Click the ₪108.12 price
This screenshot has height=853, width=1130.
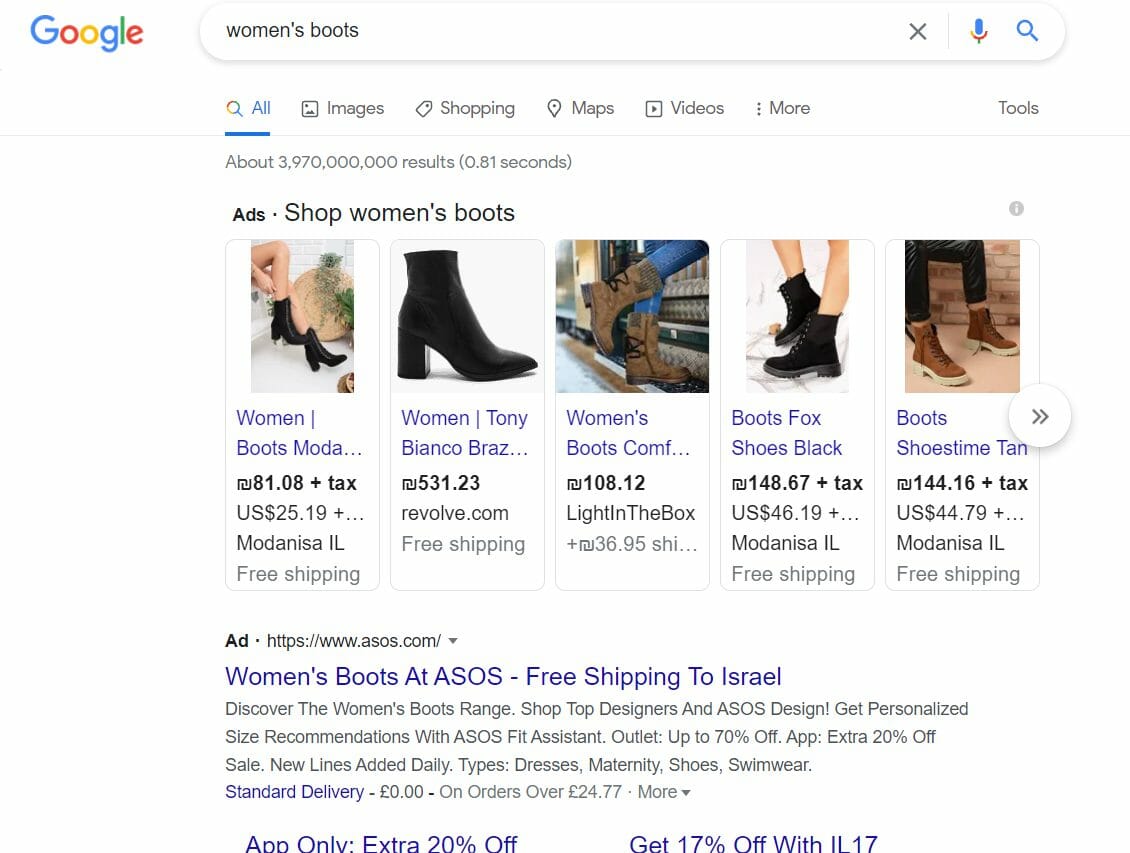point(605,483)
